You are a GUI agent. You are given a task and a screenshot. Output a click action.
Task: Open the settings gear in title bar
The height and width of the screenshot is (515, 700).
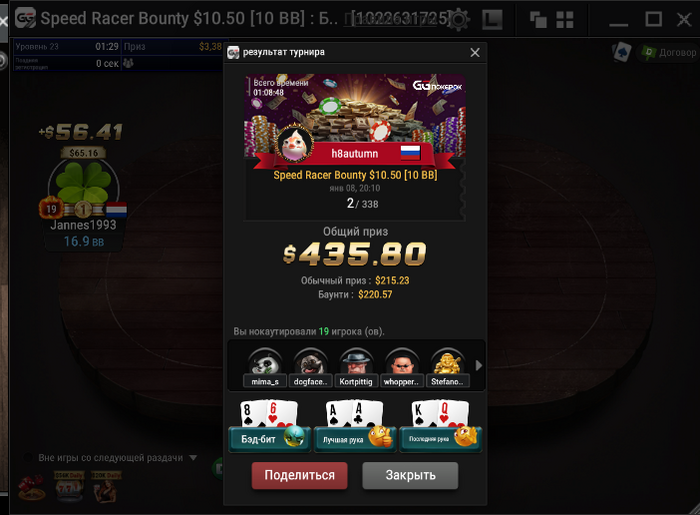[459, 19]
